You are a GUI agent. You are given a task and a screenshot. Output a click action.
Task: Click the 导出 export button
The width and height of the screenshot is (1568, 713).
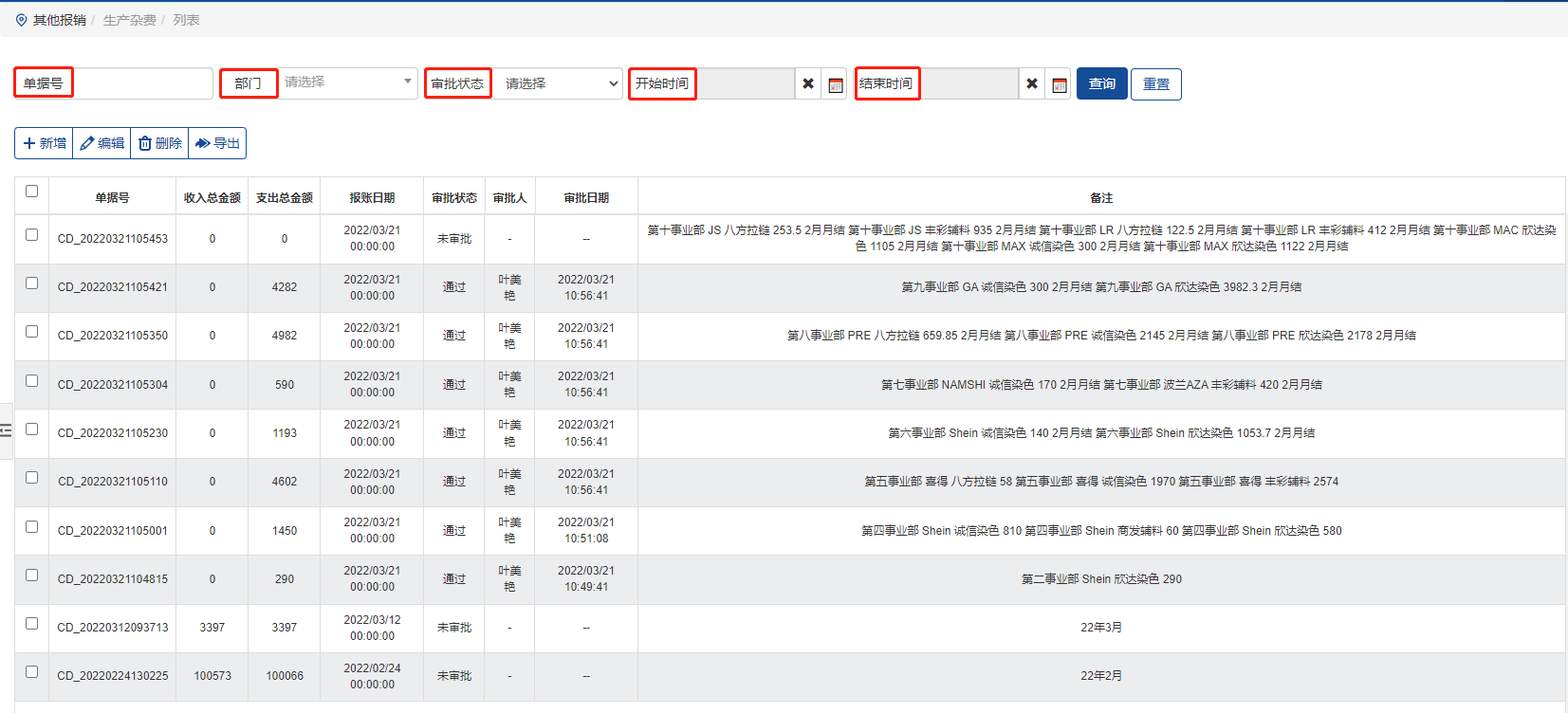[x=217, y=143]
